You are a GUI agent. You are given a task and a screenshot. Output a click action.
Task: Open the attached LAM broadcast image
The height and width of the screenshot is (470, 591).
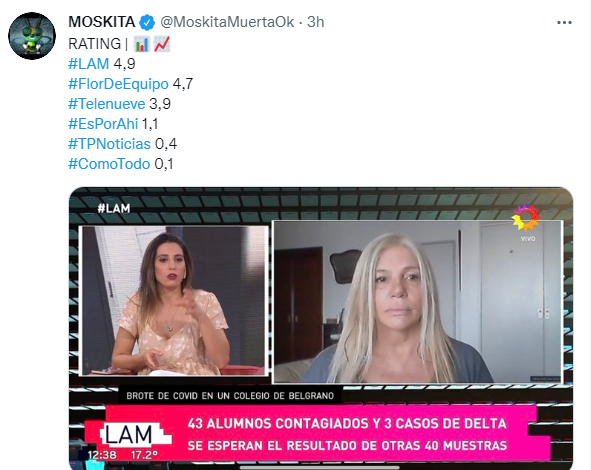321,328
